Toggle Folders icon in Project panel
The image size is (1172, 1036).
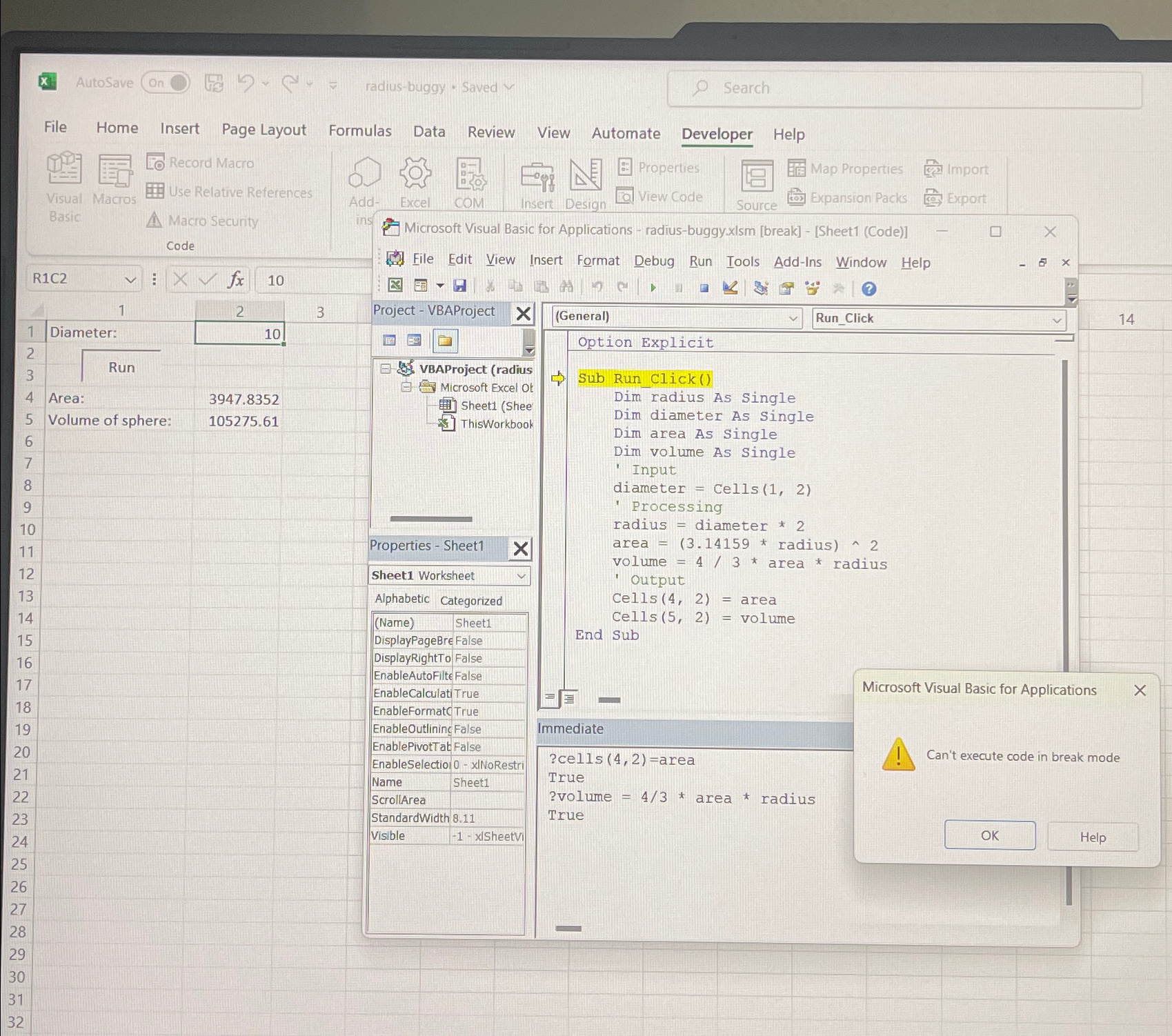tap(445, 341)
